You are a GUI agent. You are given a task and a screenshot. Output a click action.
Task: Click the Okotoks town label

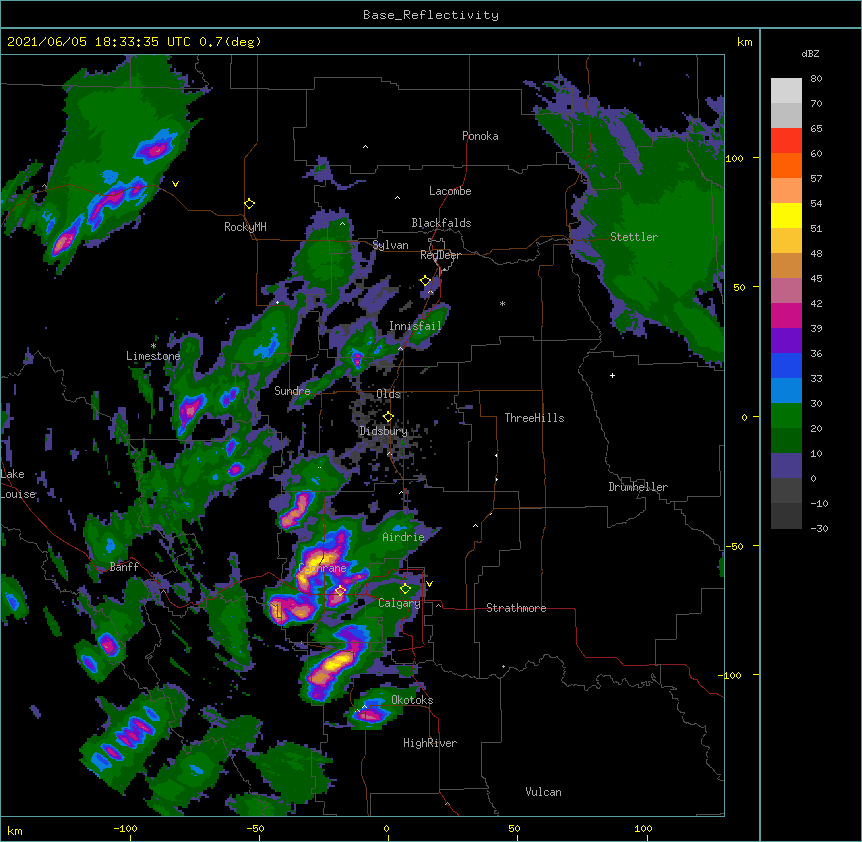(x=412, y=700)
